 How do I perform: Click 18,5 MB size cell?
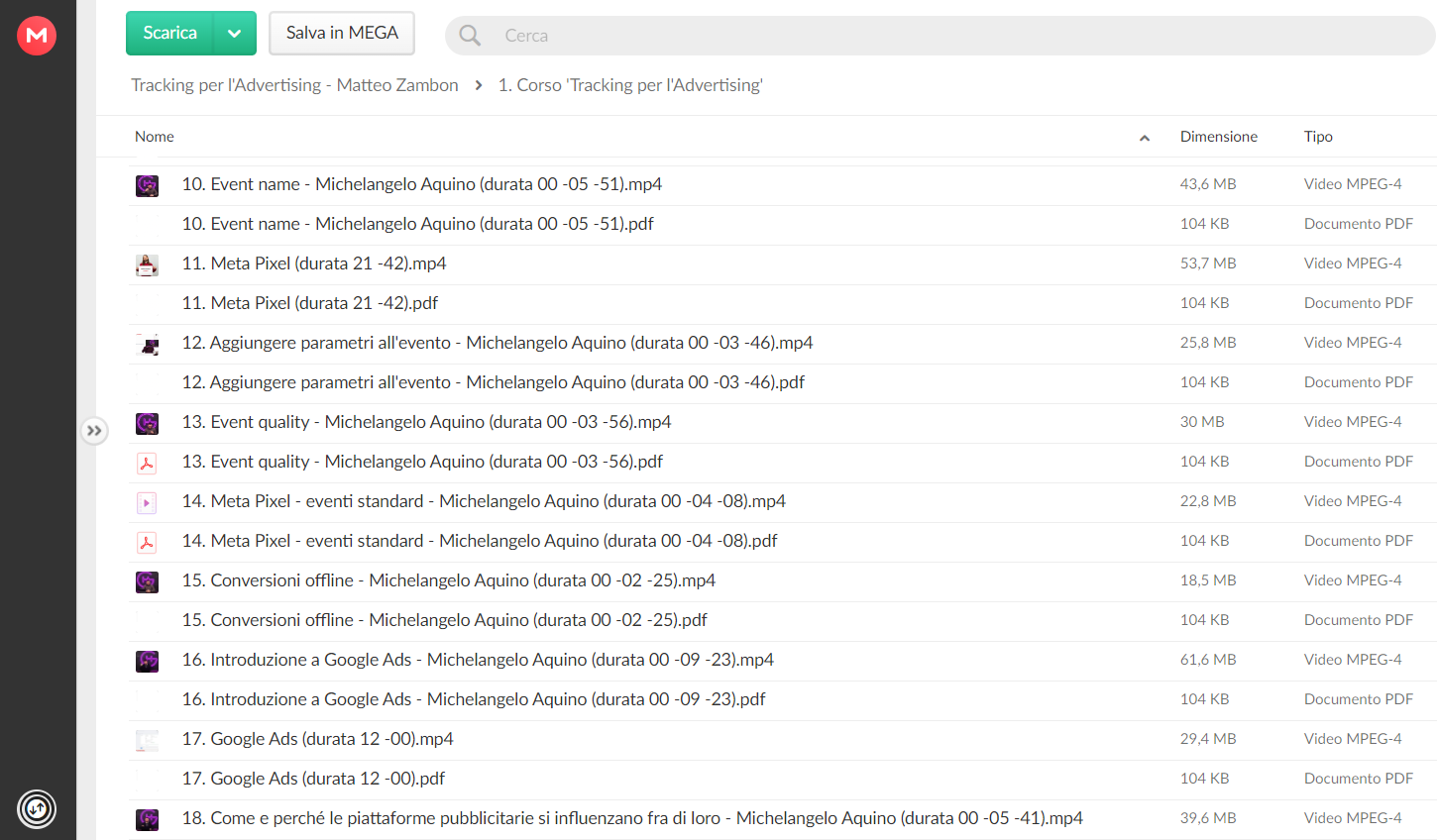pos(1208,580)
